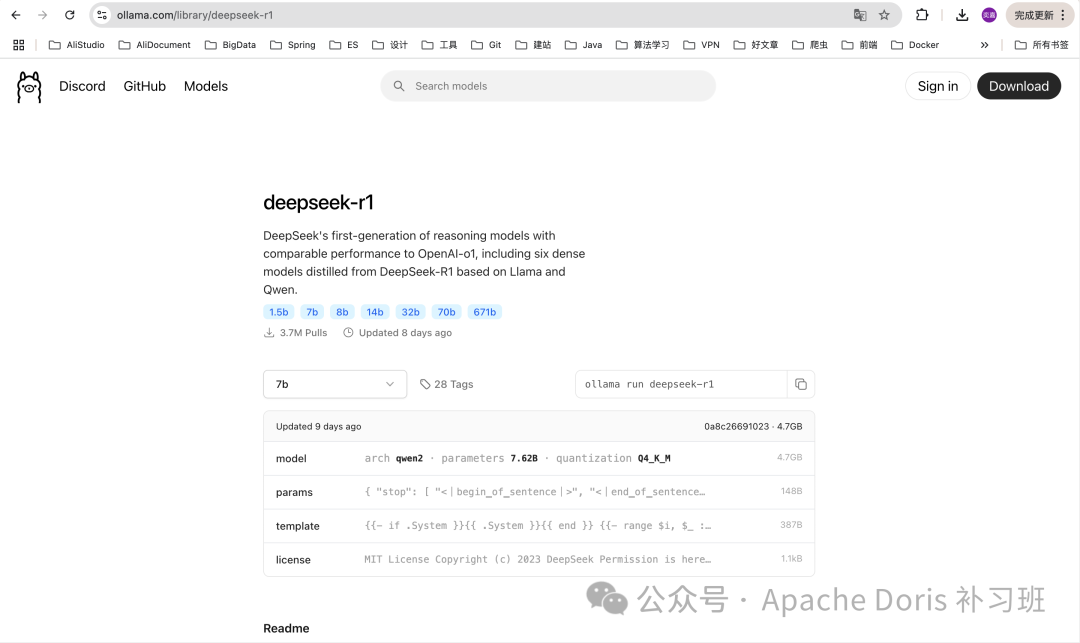1080x643 pixels.
Task: Open the 爬虫 bookmark folder
Action: [810, 45]
